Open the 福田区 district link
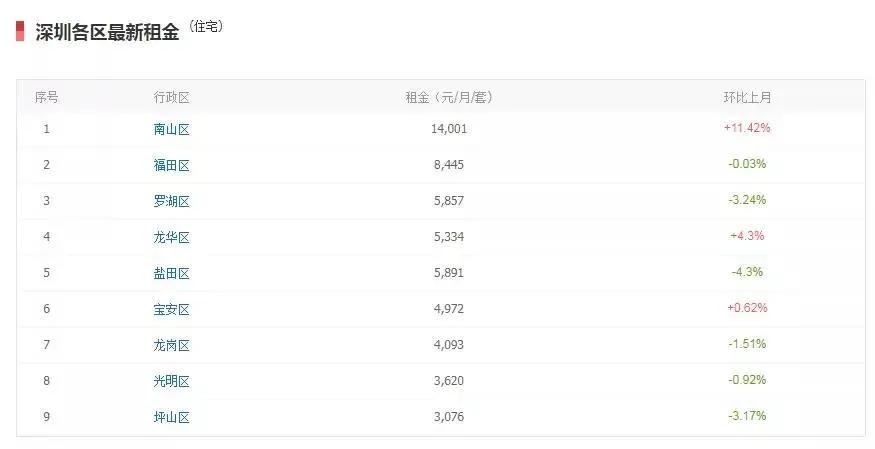This screenshot has height=449, width=875. pos(171,165)
